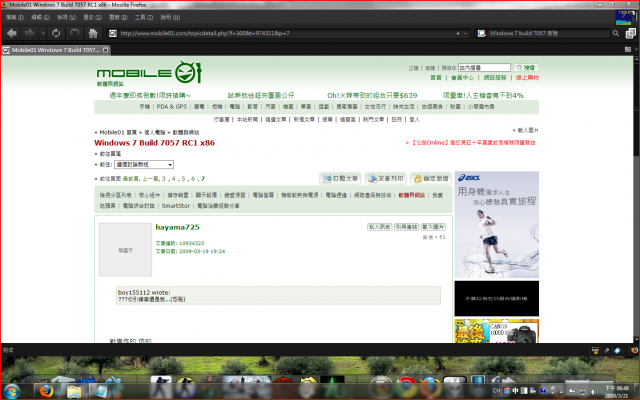The width and height of the screenshot is (640, 400).
Task: Click the first status bar extension icon
Action: (595, 350)
